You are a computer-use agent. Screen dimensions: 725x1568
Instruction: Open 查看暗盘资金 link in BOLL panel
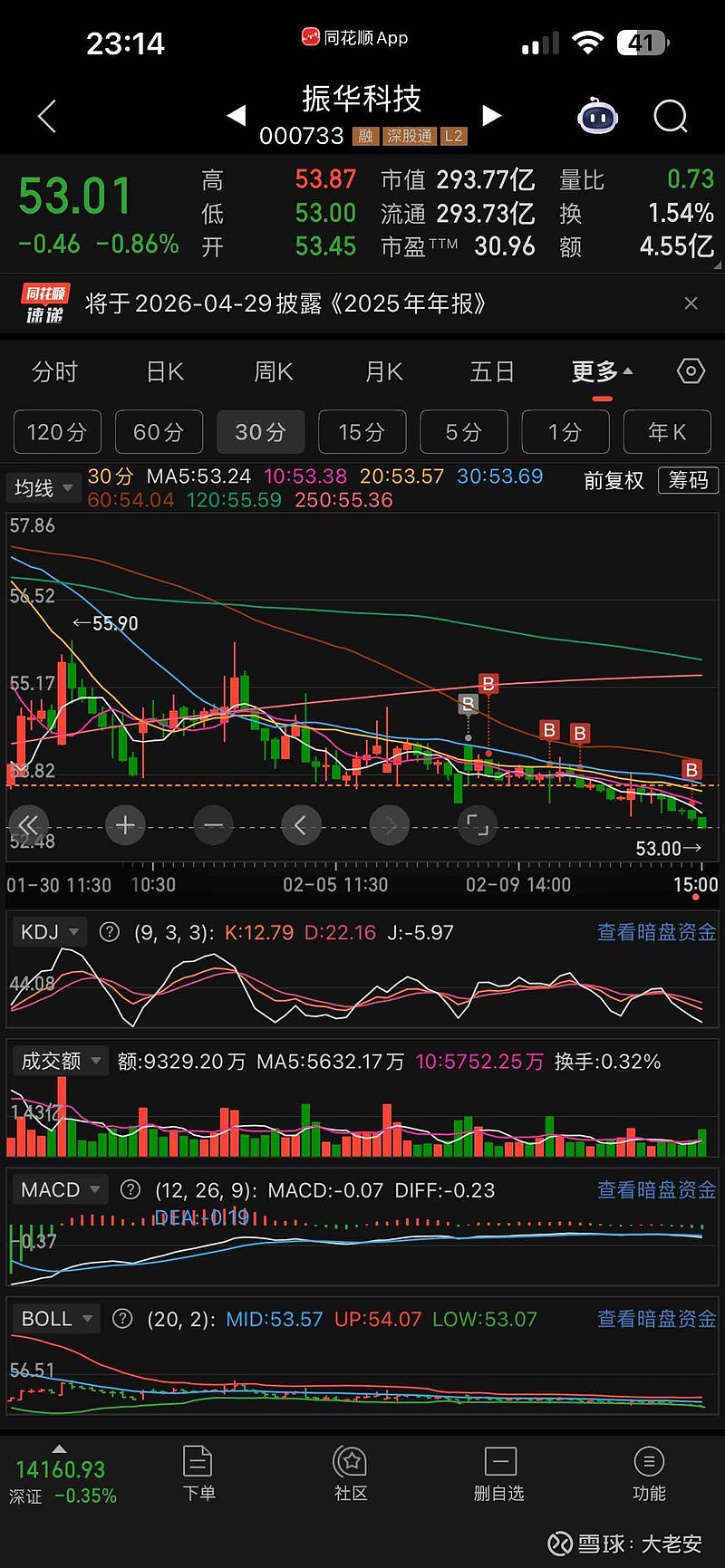click(656, 1319)
